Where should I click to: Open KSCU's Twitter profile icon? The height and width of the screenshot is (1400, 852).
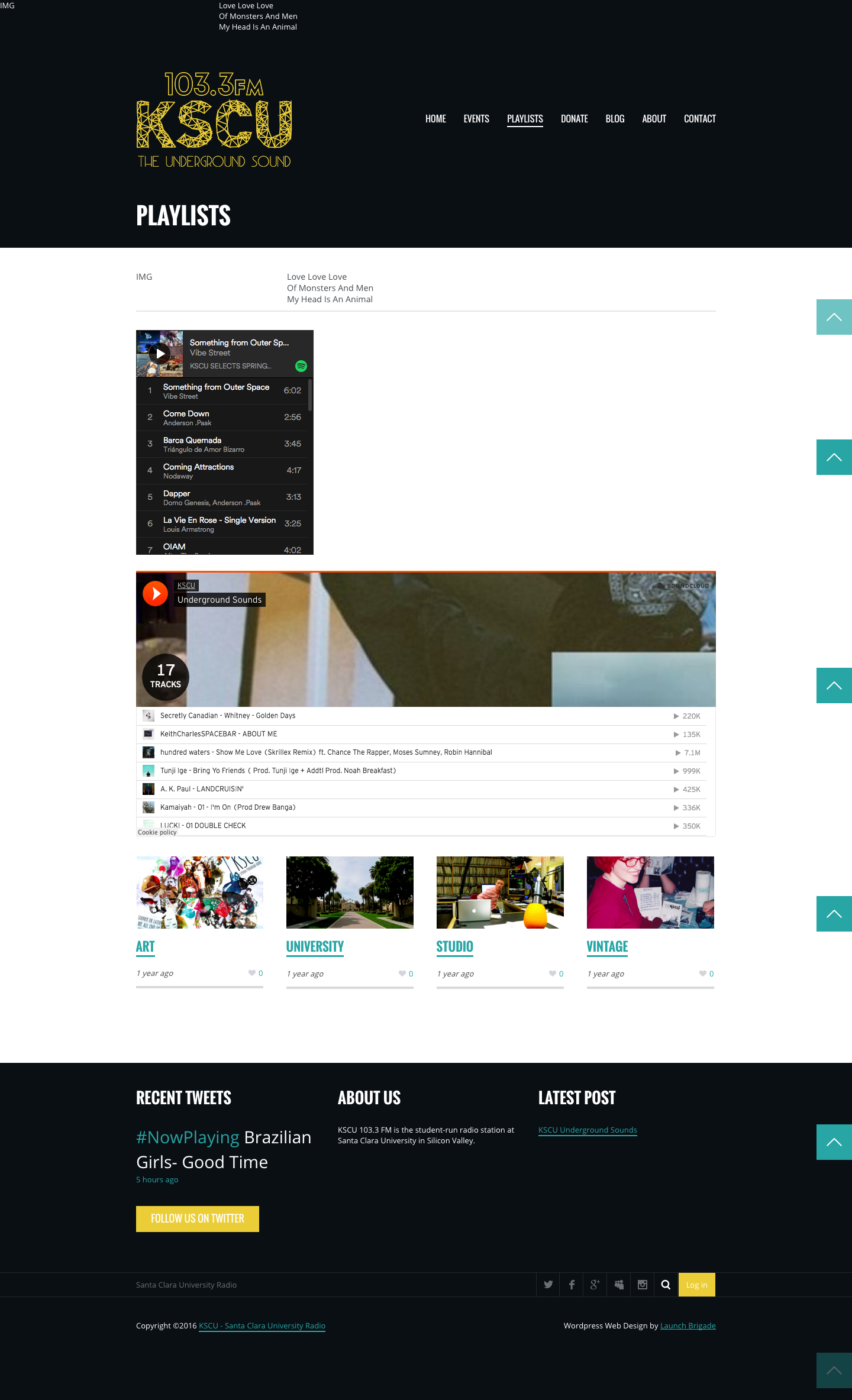pos(548,1285)
